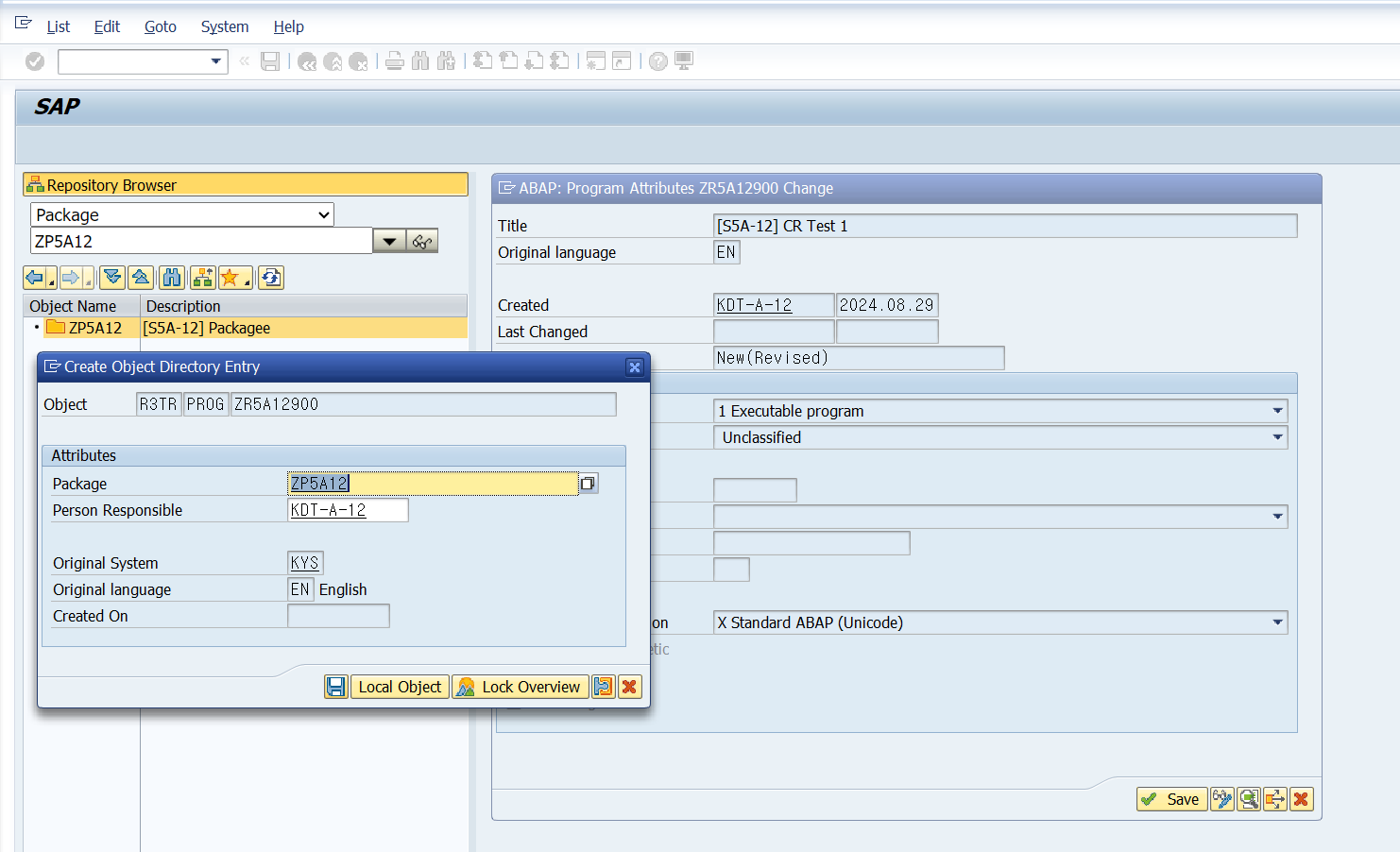Click the orange arrow icon near Save
Screen dimensions: 1400x852
click(x=1275, y=799)
